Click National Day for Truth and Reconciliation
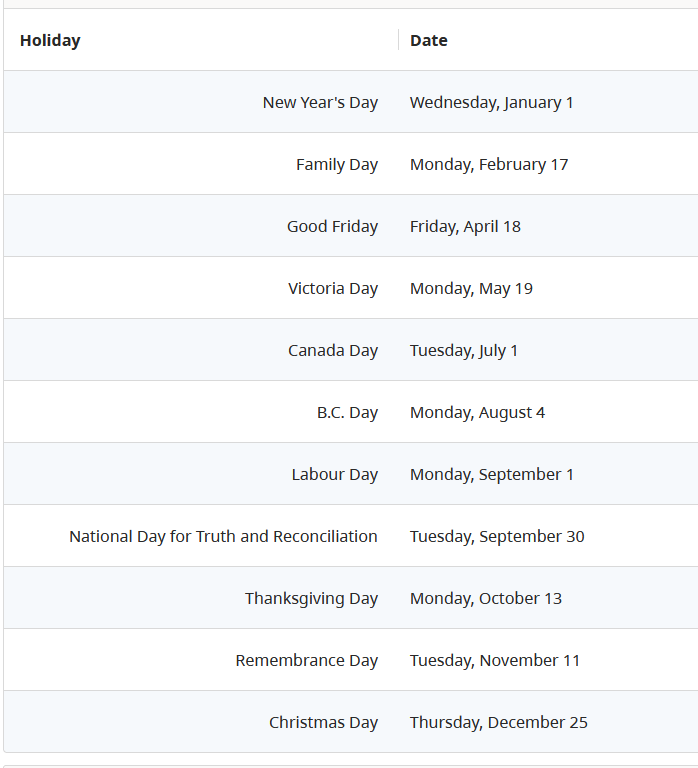Screen dimensions: 698x768 coord(223,537)
